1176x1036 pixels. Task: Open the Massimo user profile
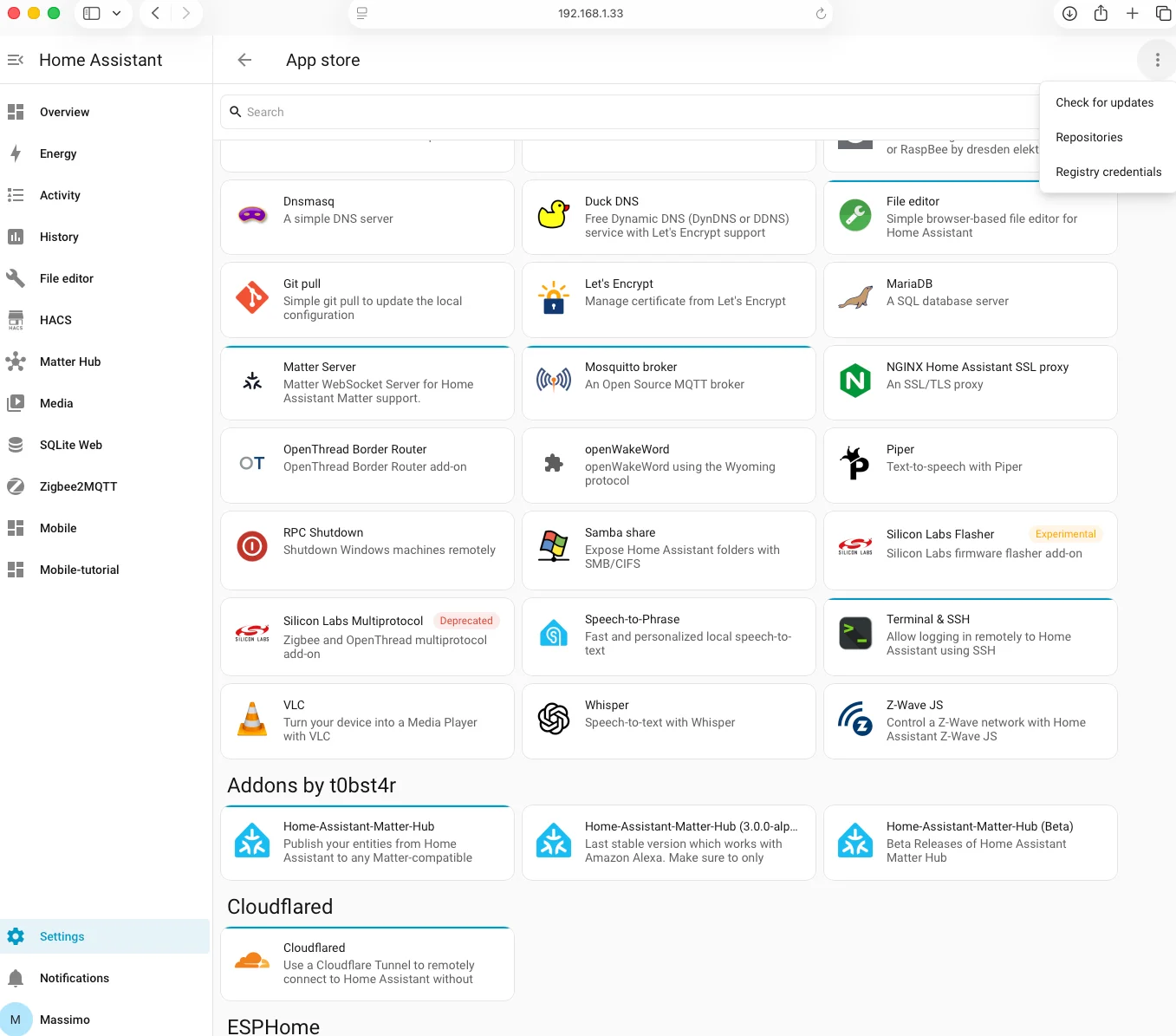[105, 1020]
